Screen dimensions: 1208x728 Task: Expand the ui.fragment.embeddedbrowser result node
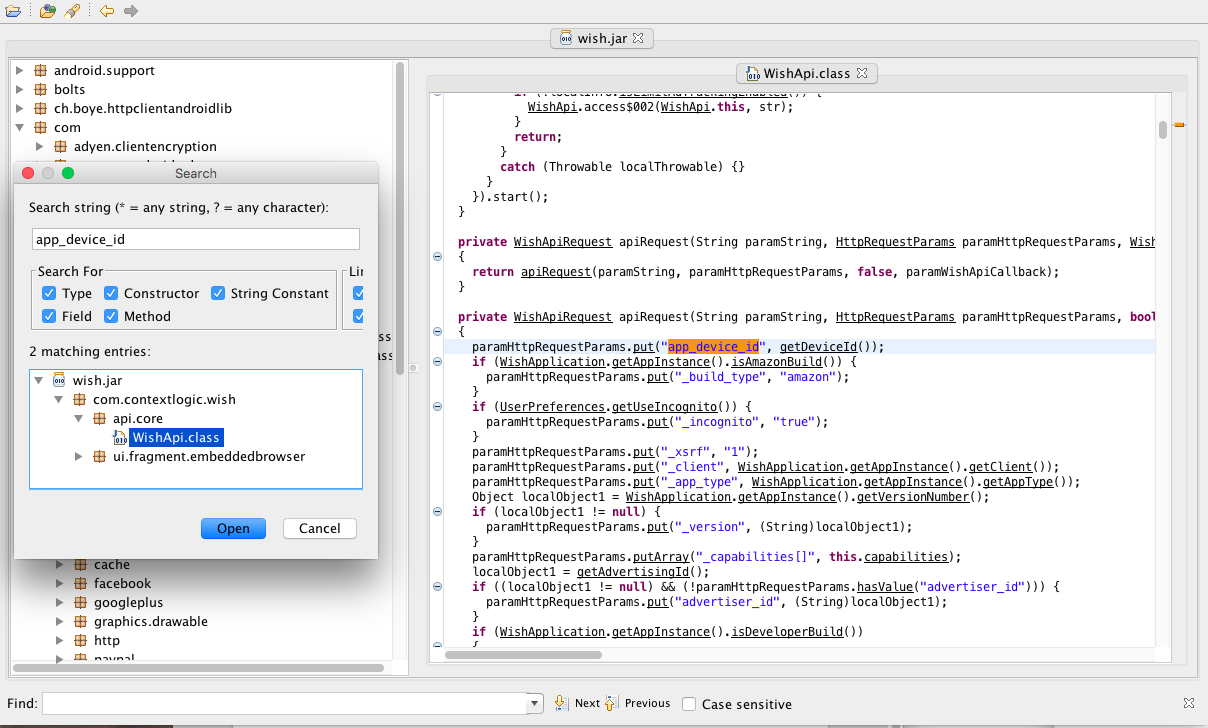[x=79, y=457]
